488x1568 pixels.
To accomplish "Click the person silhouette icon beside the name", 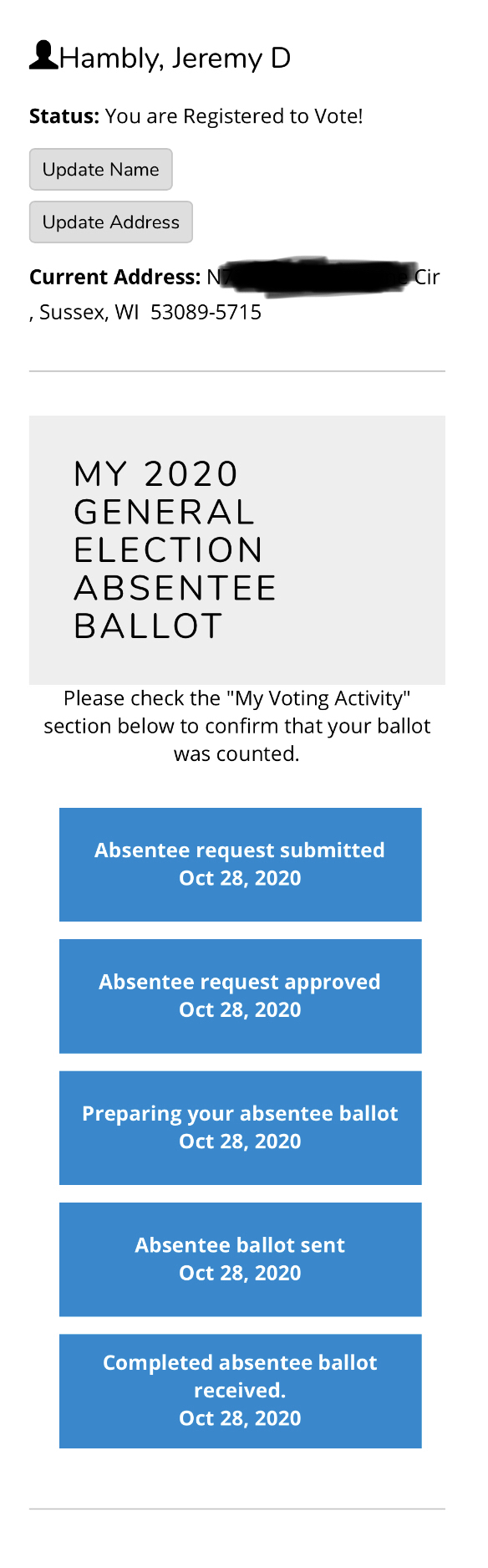I will (x=43, y=55).
